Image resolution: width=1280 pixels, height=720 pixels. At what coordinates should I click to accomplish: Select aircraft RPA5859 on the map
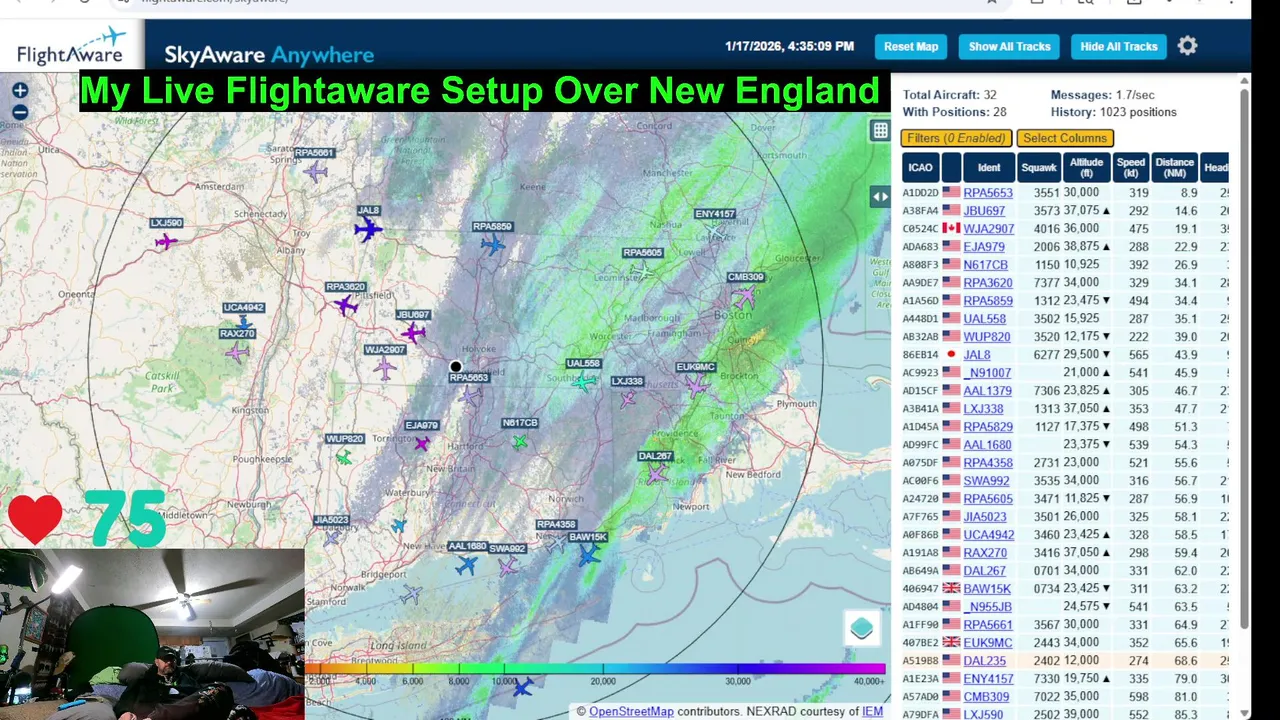pyautogui.click(x=492, y=243)
